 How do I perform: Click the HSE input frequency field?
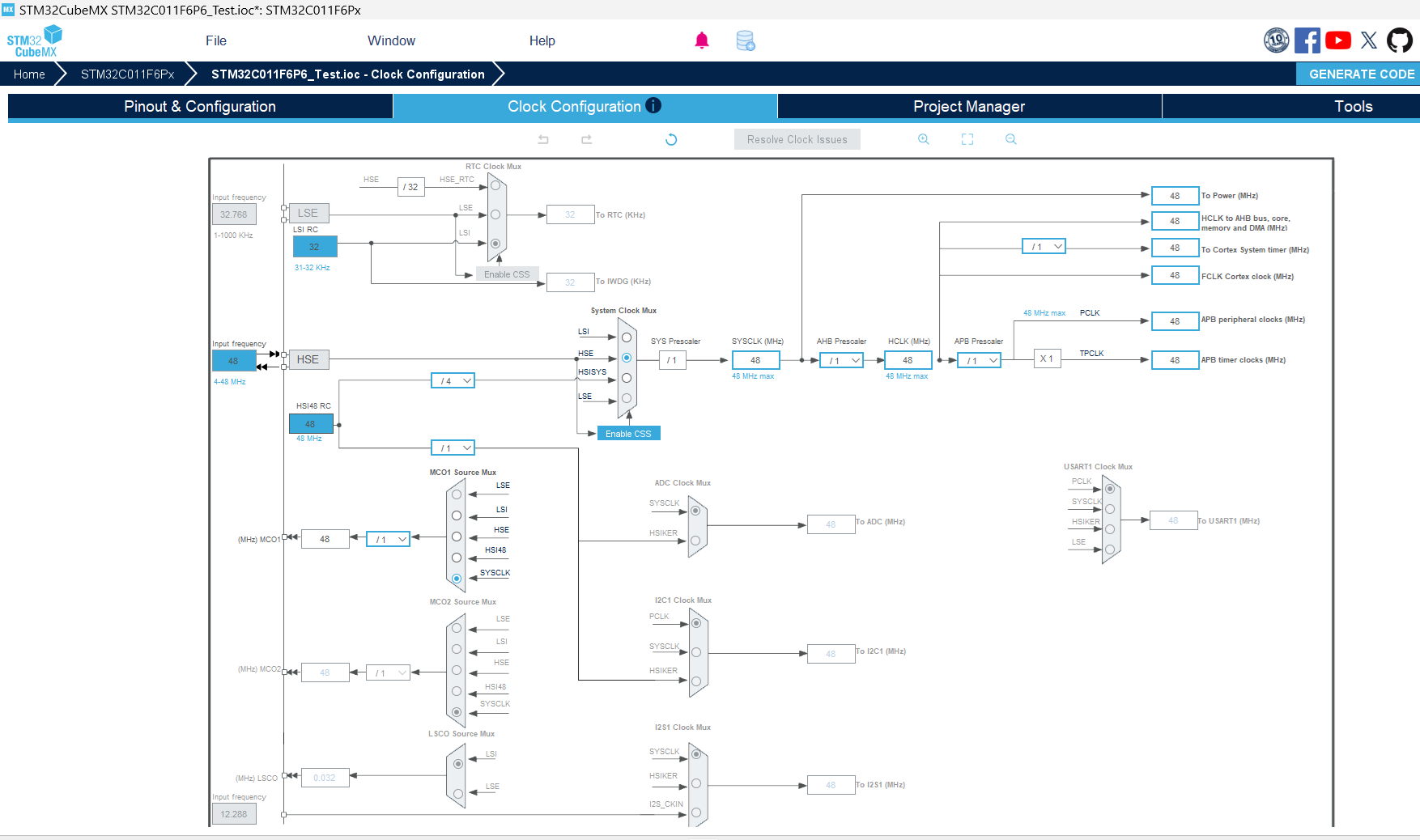click(x=234, y=361)
